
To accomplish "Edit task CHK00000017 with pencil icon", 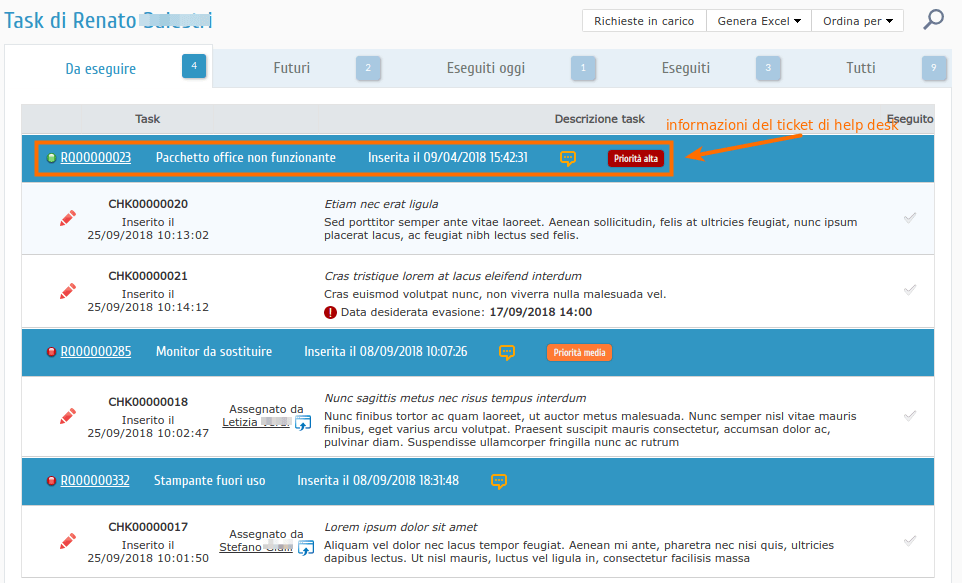I will pyautogui.click(x=67, y=541).
